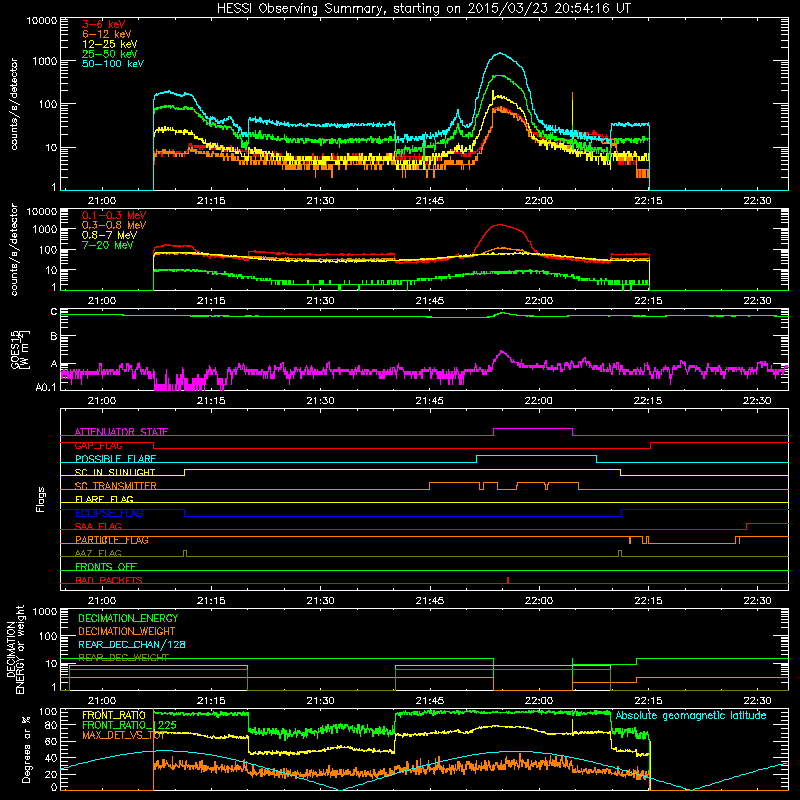Click the counts/s/detector label of the keV panel

14,104
